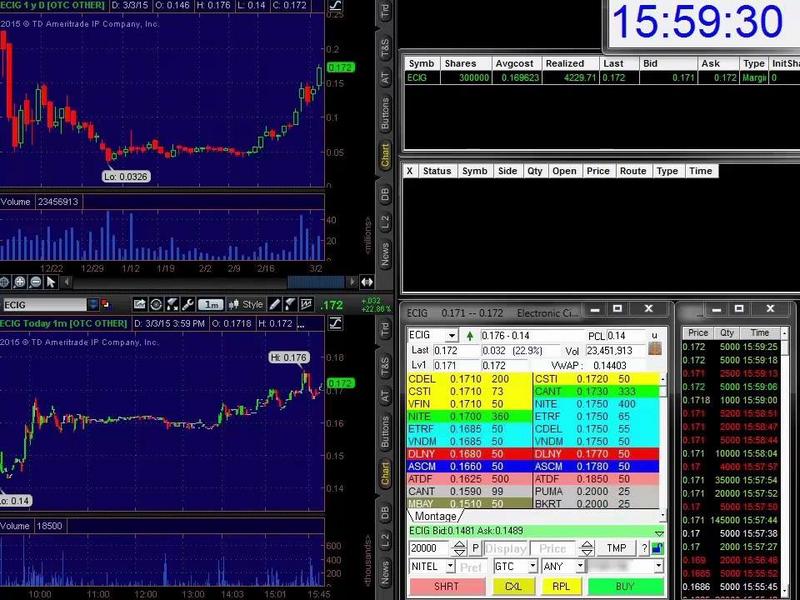Open symbol dropdown arrow next to ECIG chart field
This screenshot has height=600, width=800.
93,305
